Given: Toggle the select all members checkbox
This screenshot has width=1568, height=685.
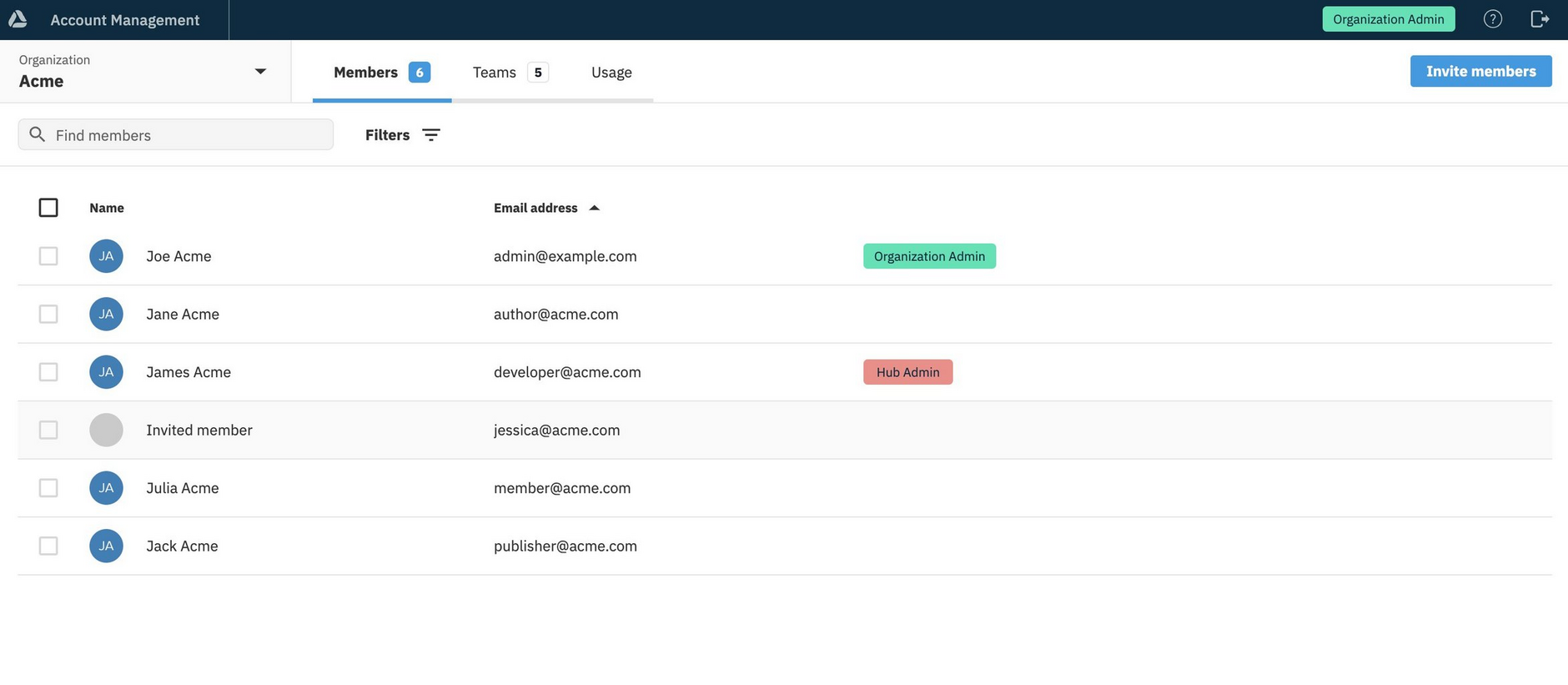Looking at the screenshot, I should point(48,208).
